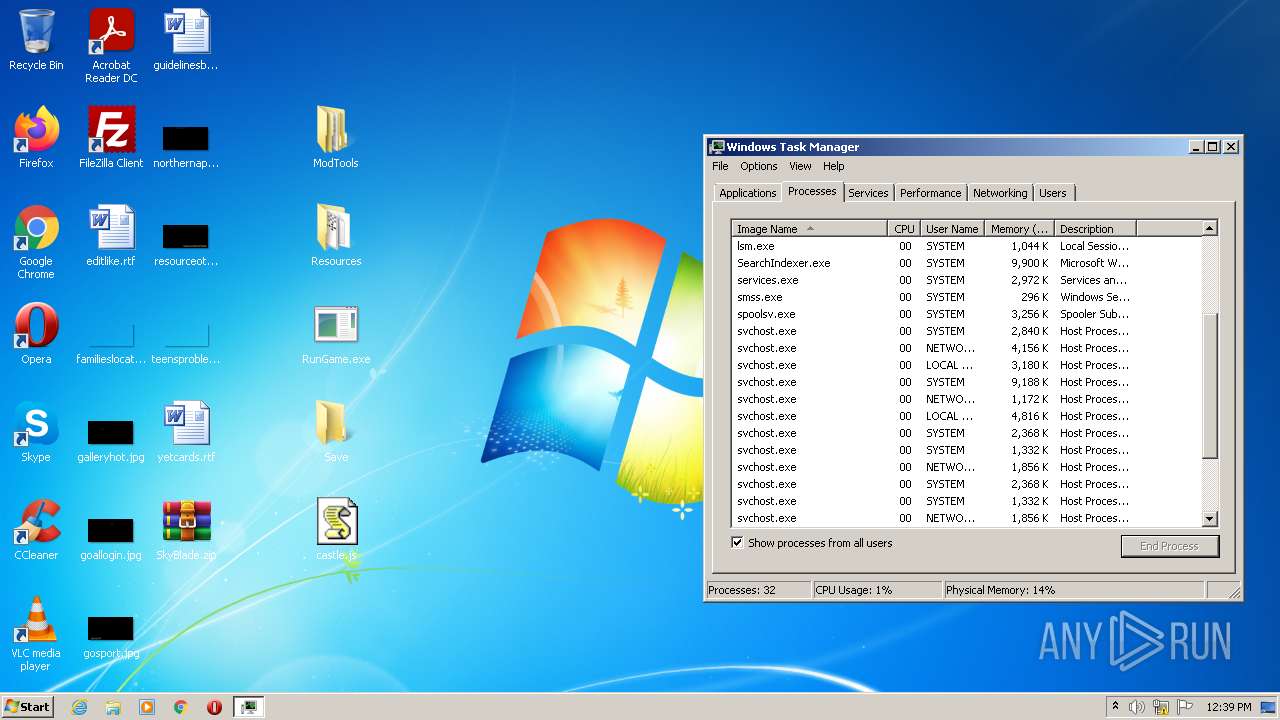Viewport: 1280px width, 720px height.
Task: Open the Recycle Bin desktop icon
Action: (36, 40)
